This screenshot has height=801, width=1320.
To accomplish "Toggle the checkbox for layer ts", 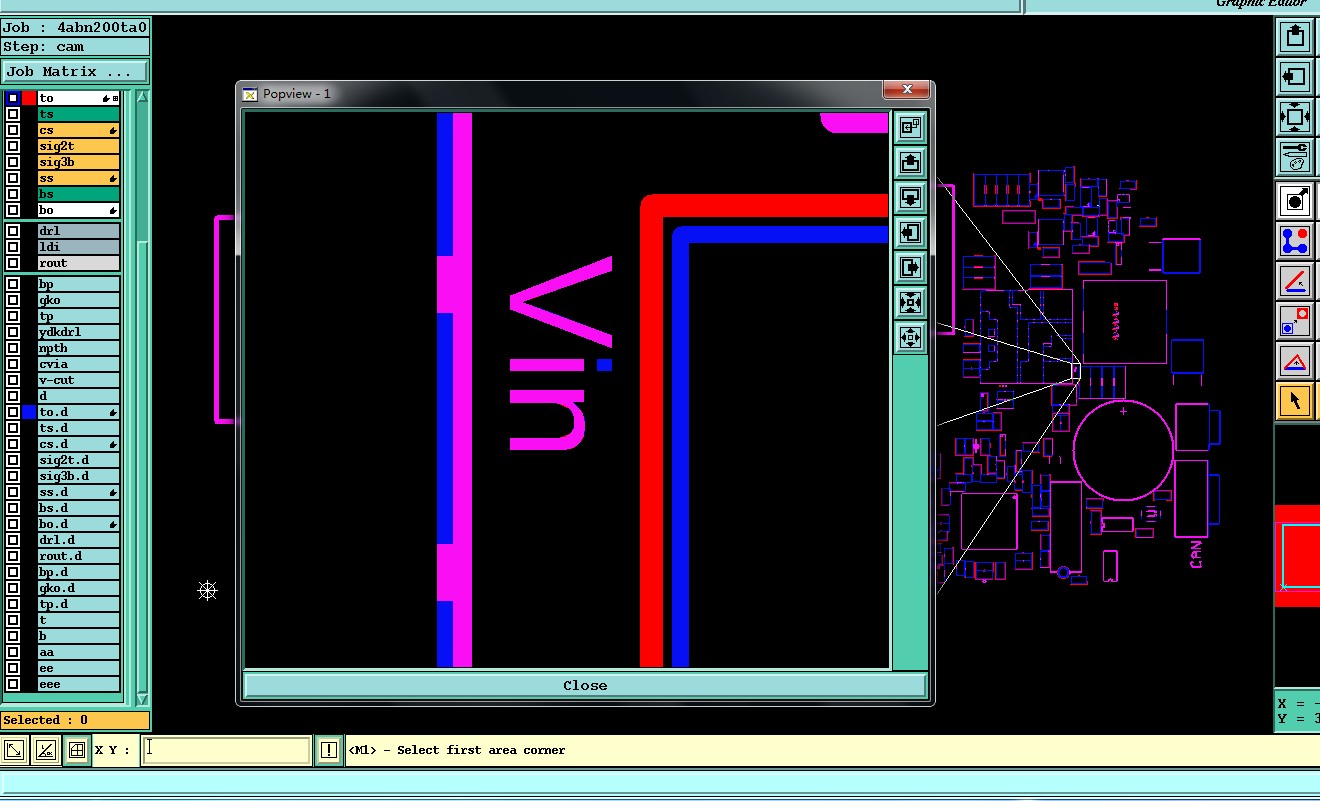I will coord(13,114).
